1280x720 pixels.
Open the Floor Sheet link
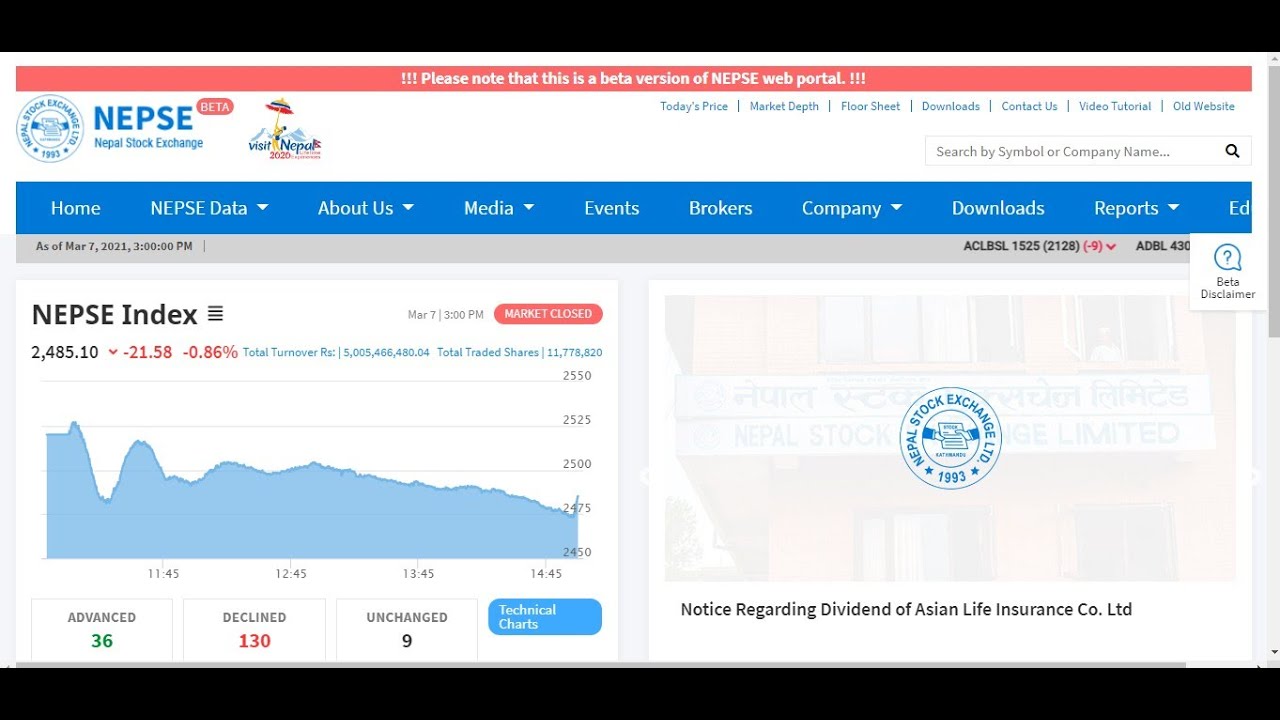coord(871,106)
